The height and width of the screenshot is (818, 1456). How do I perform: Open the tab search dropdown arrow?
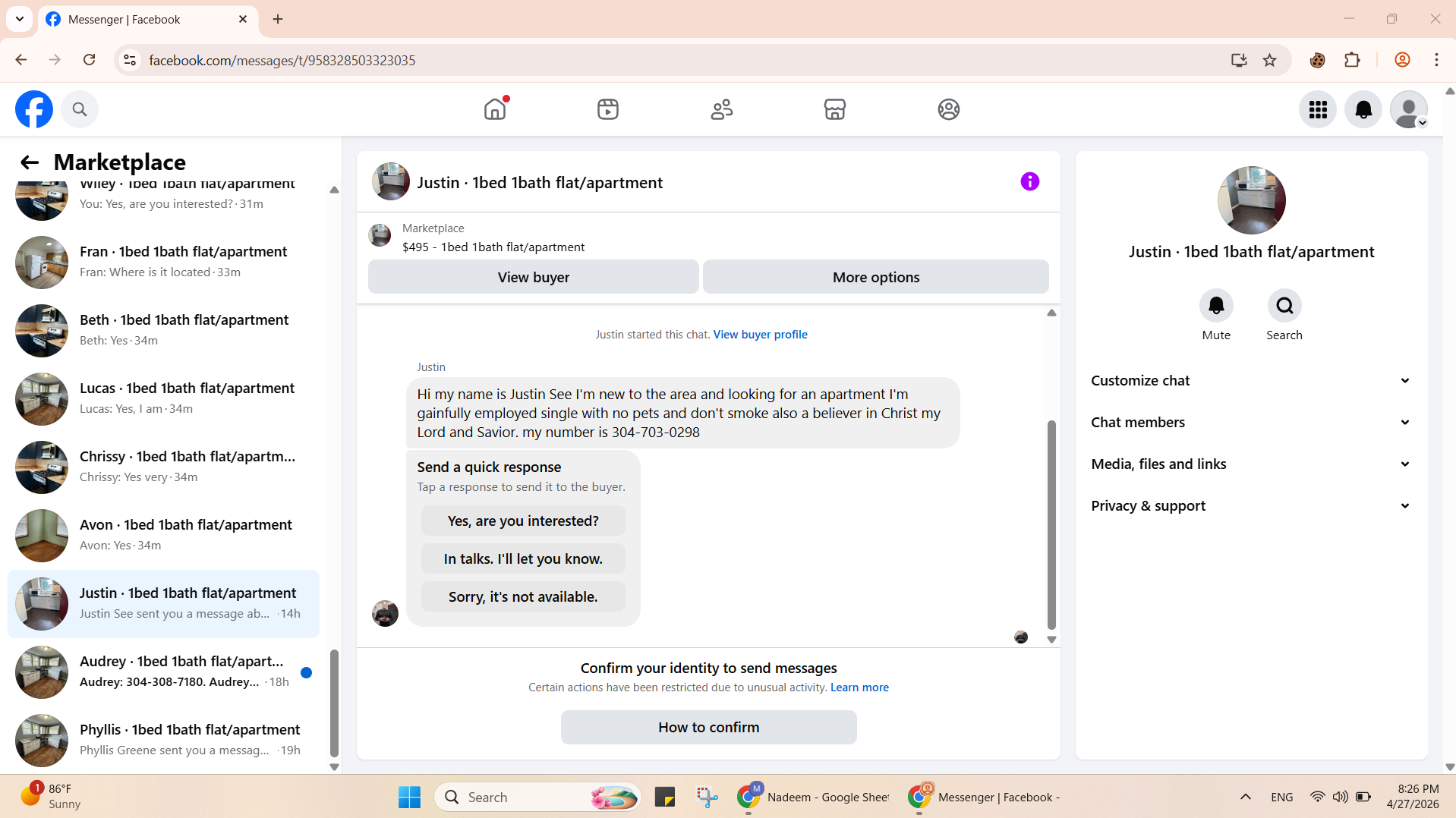[x=20, y=19]
